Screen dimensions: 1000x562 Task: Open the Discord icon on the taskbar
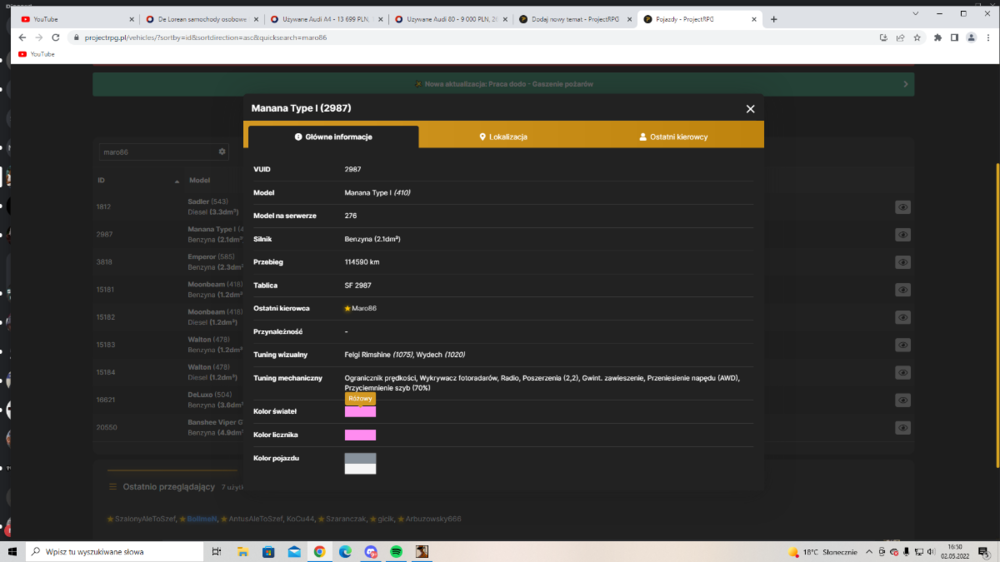pos(371,552)
